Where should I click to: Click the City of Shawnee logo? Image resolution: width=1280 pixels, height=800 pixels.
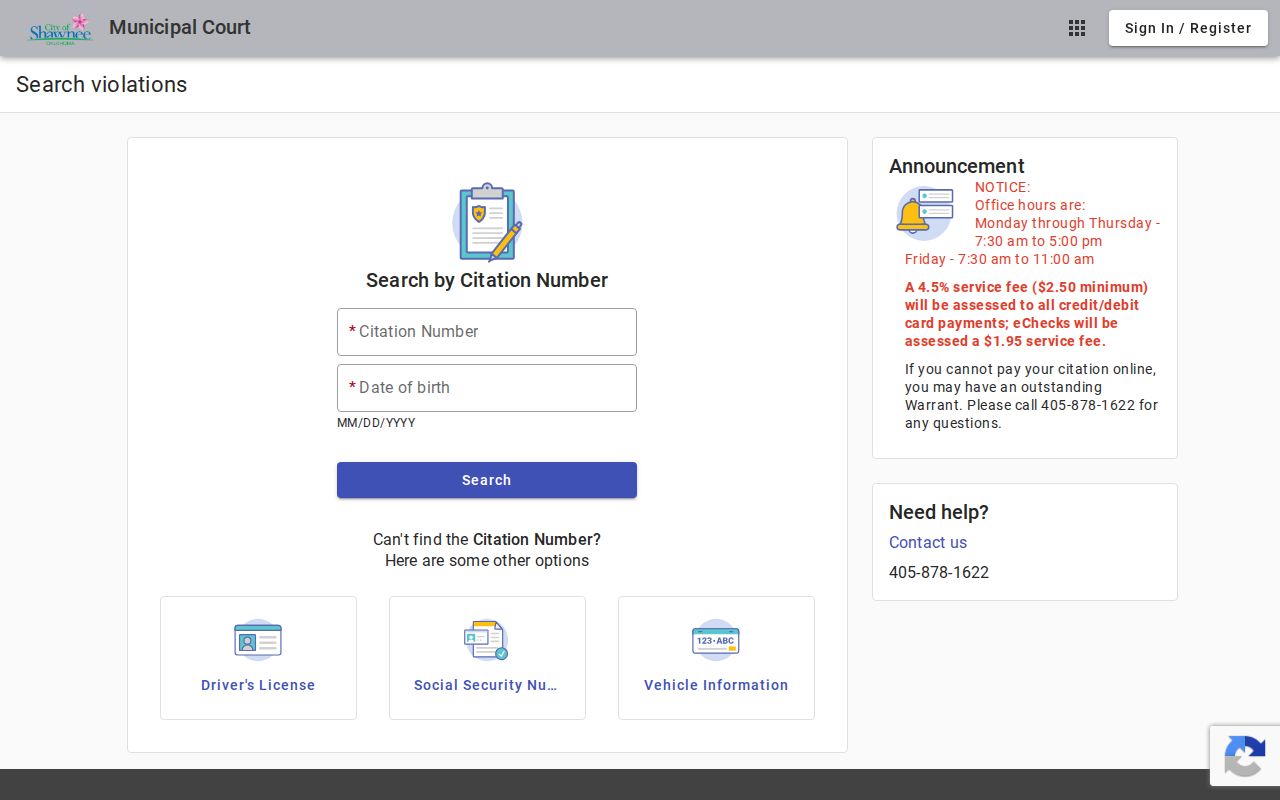coord(60,28)
